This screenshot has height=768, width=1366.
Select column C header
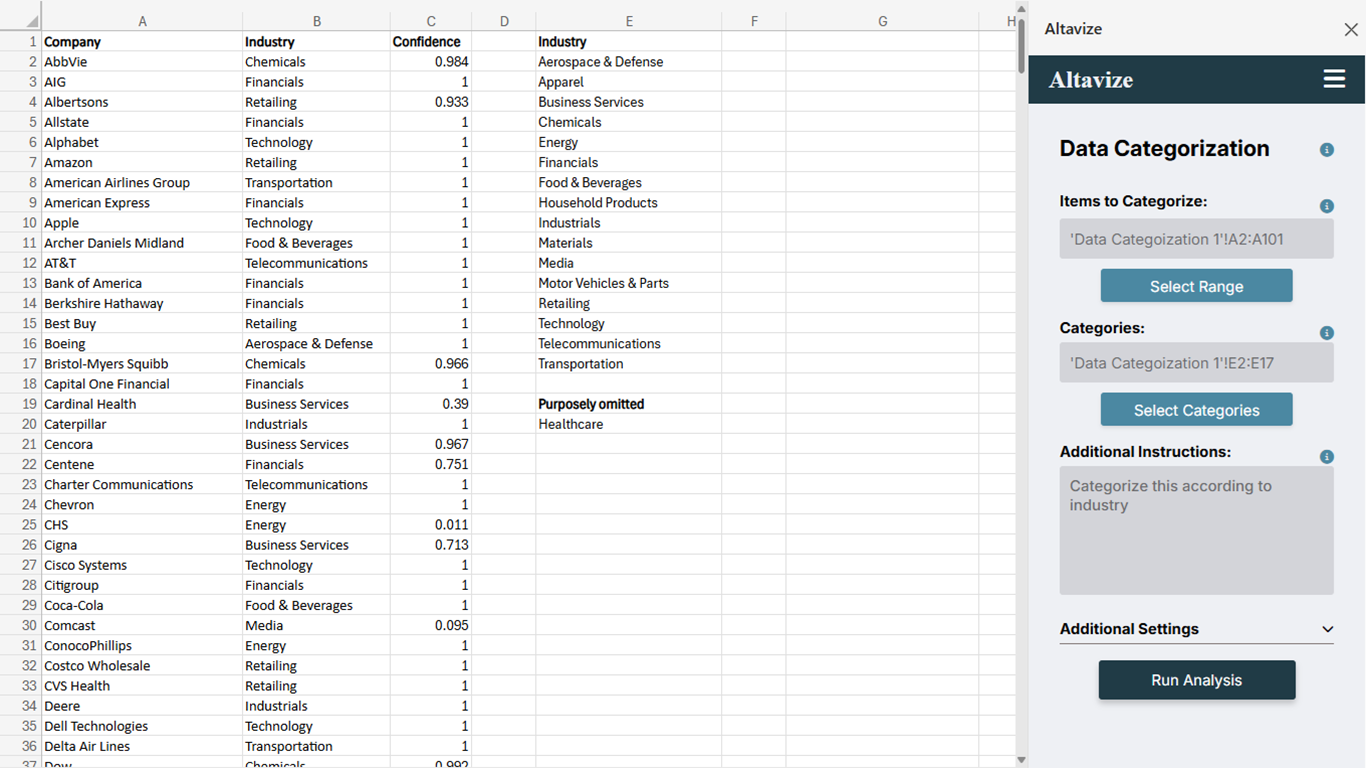coord(431,21)
